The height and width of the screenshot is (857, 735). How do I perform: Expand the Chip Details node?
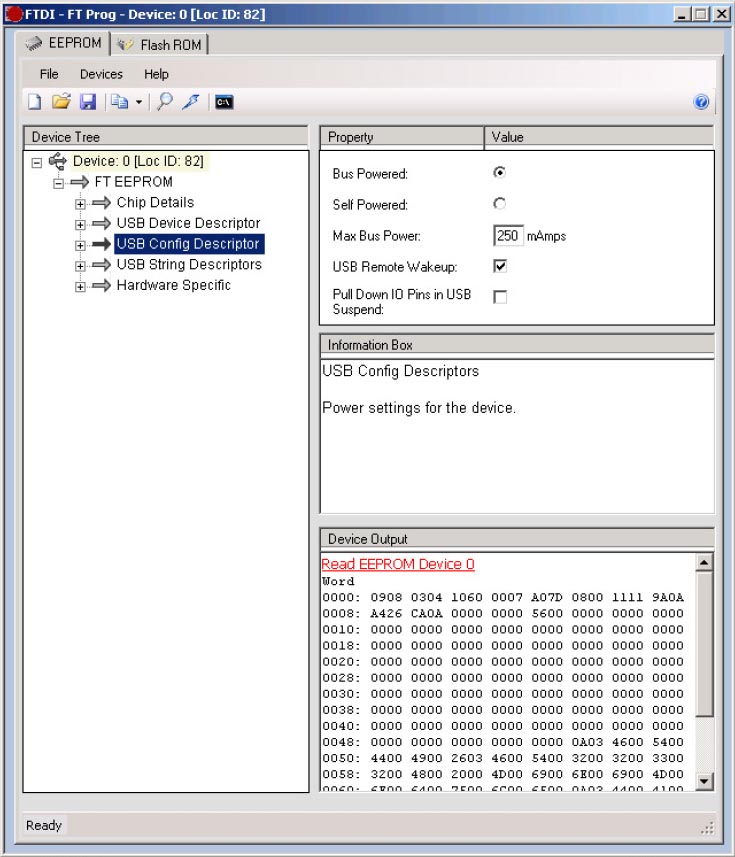(80, 204)
